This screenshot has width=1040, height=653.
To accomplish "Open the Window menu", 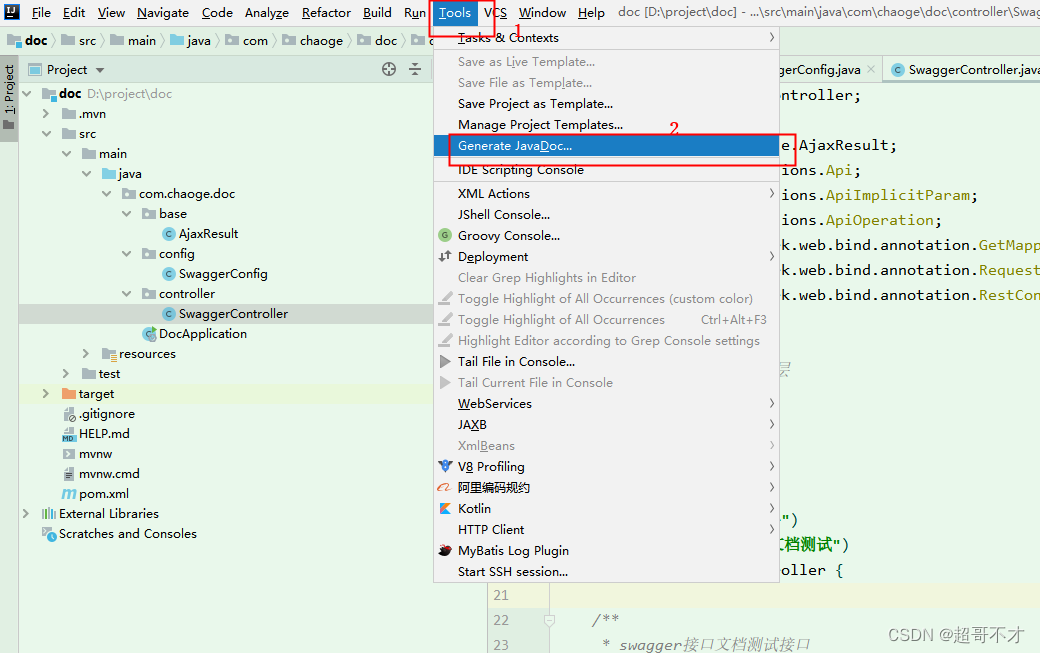I will point(543,13).
